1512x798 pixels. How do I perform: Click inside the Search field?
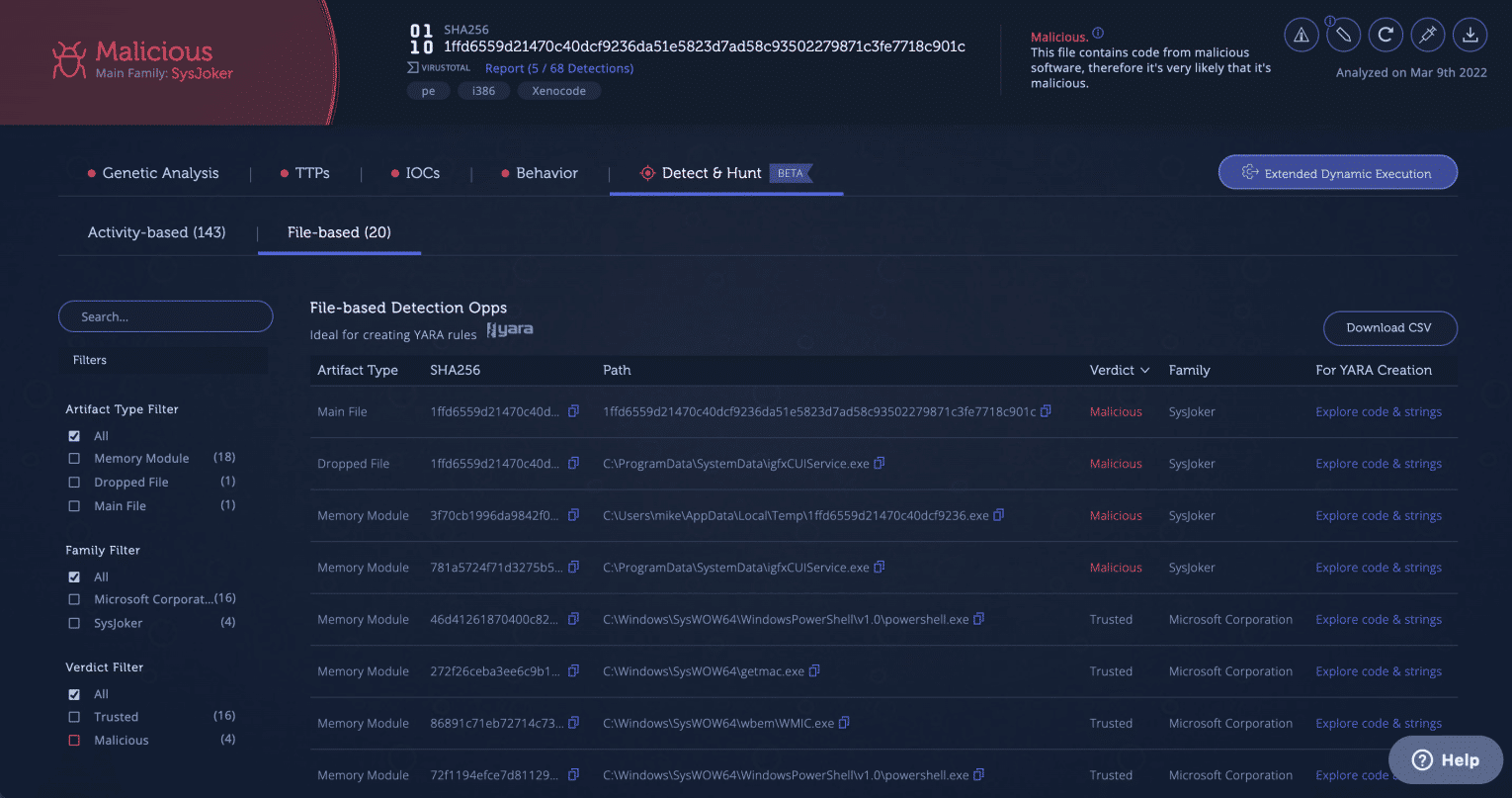(165, 315)
